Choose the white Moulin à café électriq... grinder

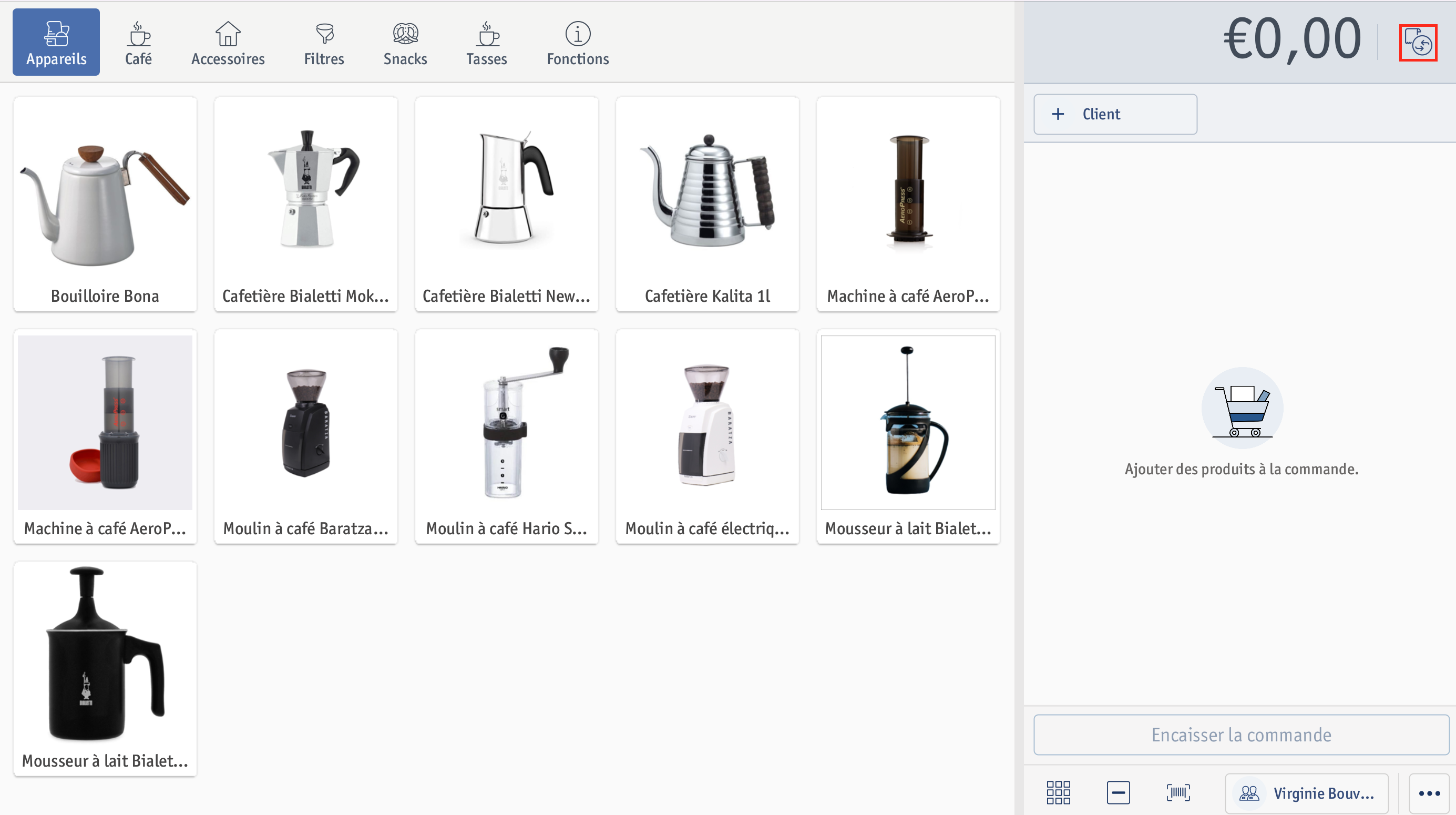tap(707, 436)
